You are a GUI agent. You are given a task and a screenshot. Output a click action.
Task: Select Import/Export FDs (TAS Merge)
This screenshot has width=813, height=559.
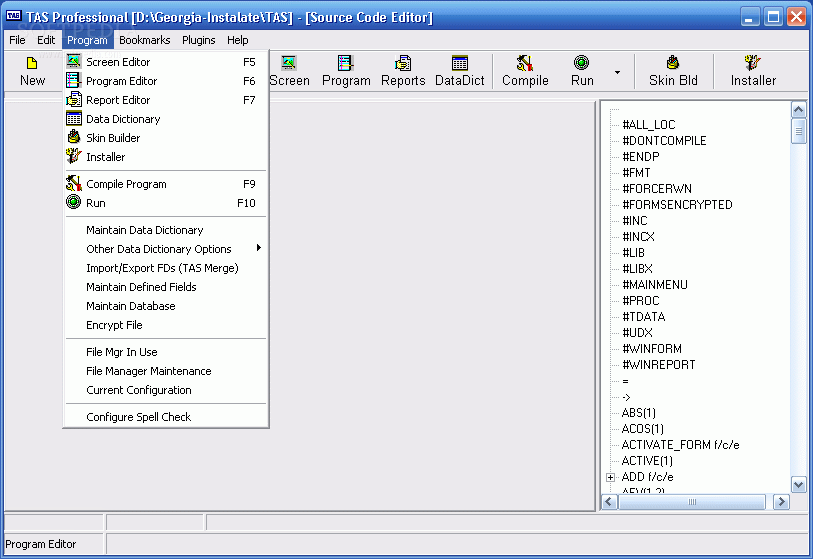coord(166,268)
